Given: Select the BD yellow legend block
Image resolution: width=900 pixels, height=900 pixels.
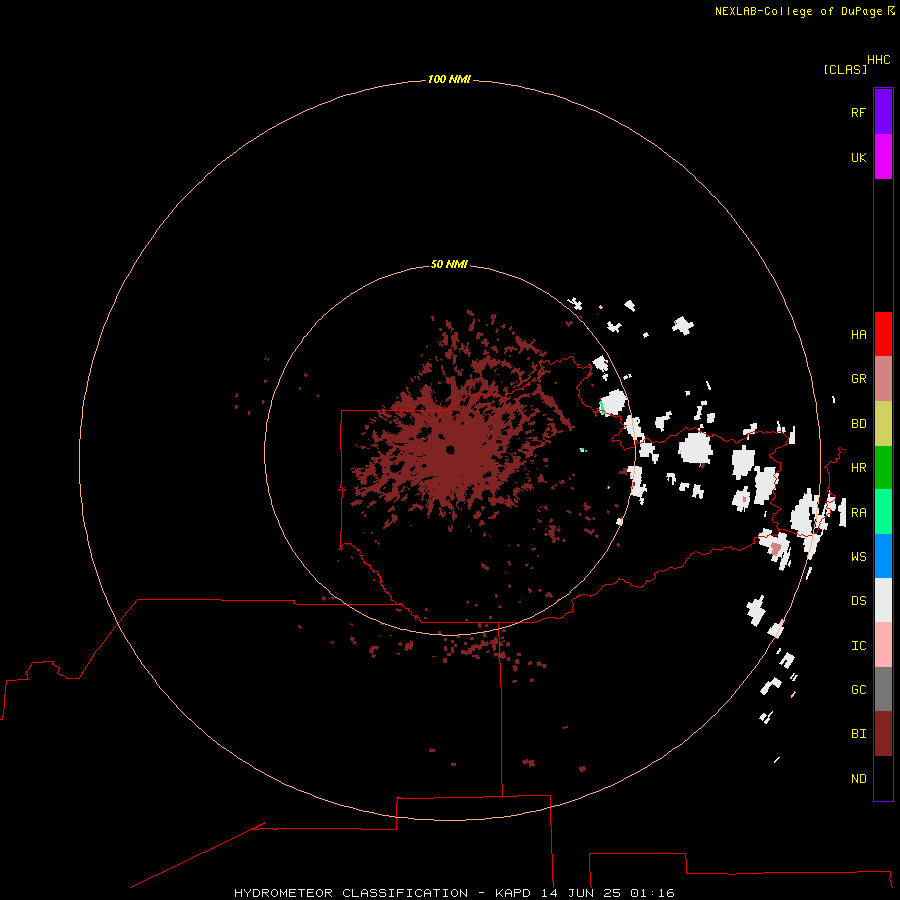Looking at the screenshot, I should pos(883,424).
